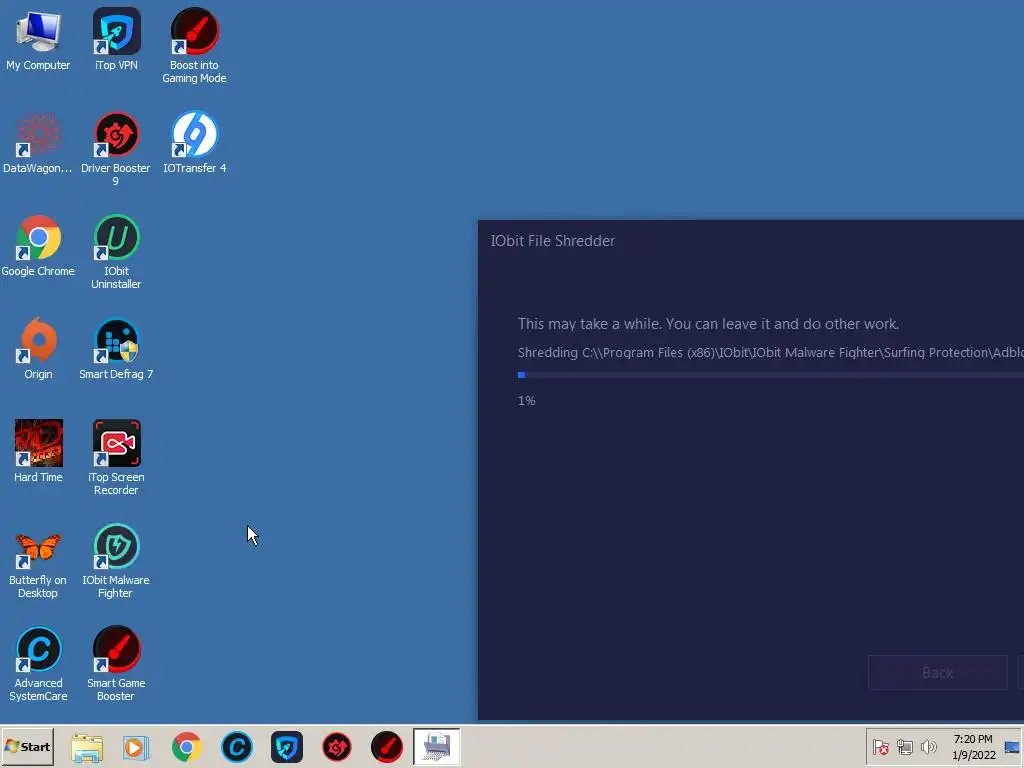Open the Start menu
Screen dimensions: 1024x768
pyautogui.click(x=27, y=747)
